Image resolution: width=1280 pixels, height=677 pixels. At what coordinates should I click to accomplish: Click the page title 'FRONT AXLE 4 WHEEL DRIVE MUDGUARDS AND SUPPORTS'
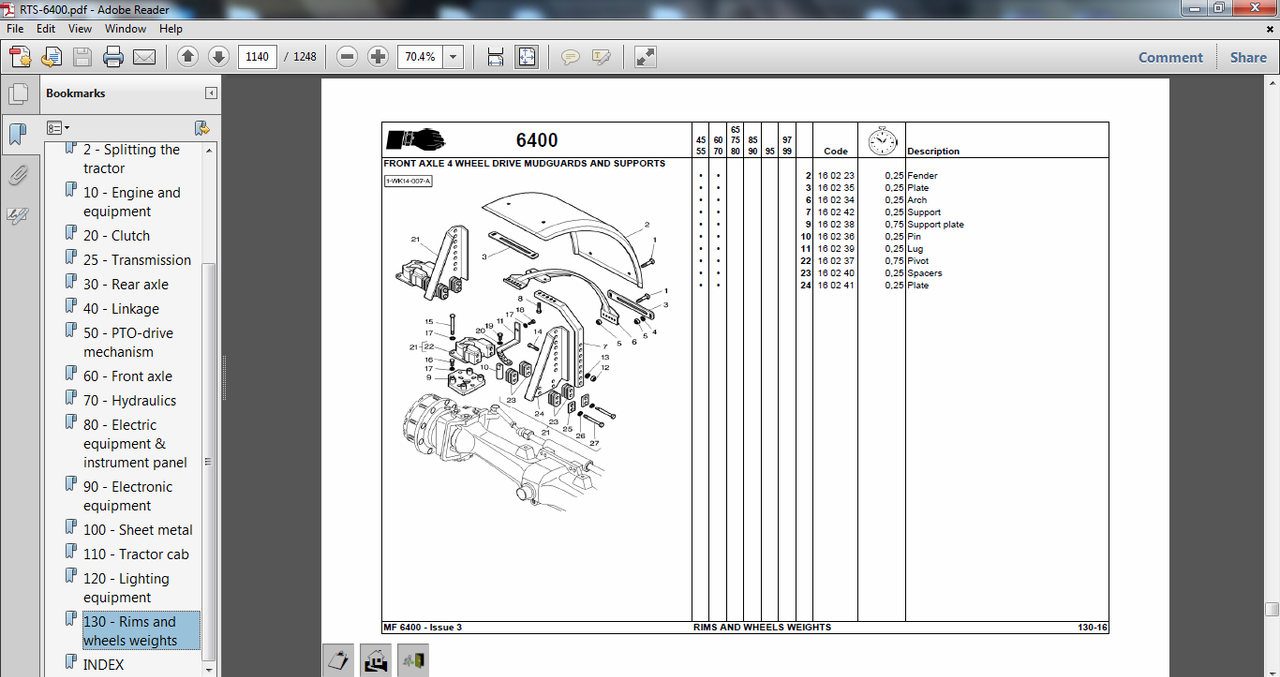524,163
